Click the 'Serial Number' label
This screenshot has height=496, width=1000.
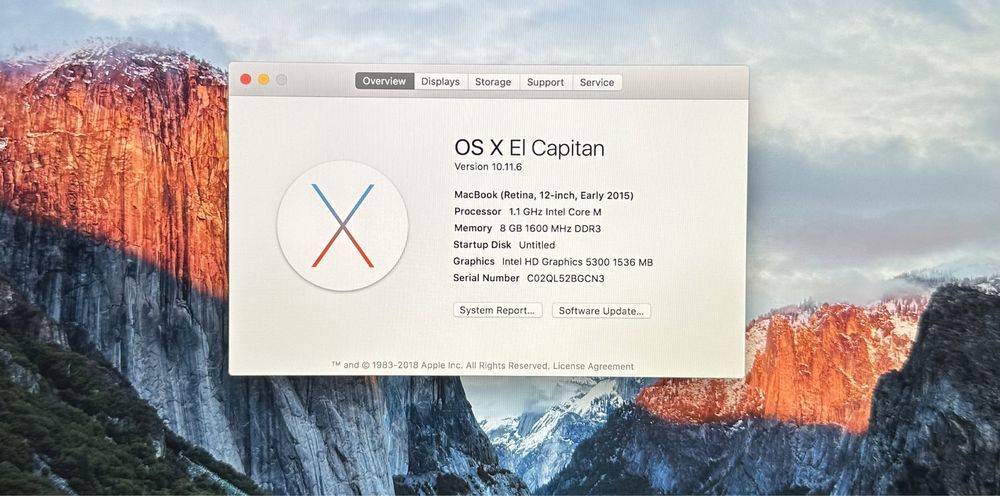click(486, 278)
